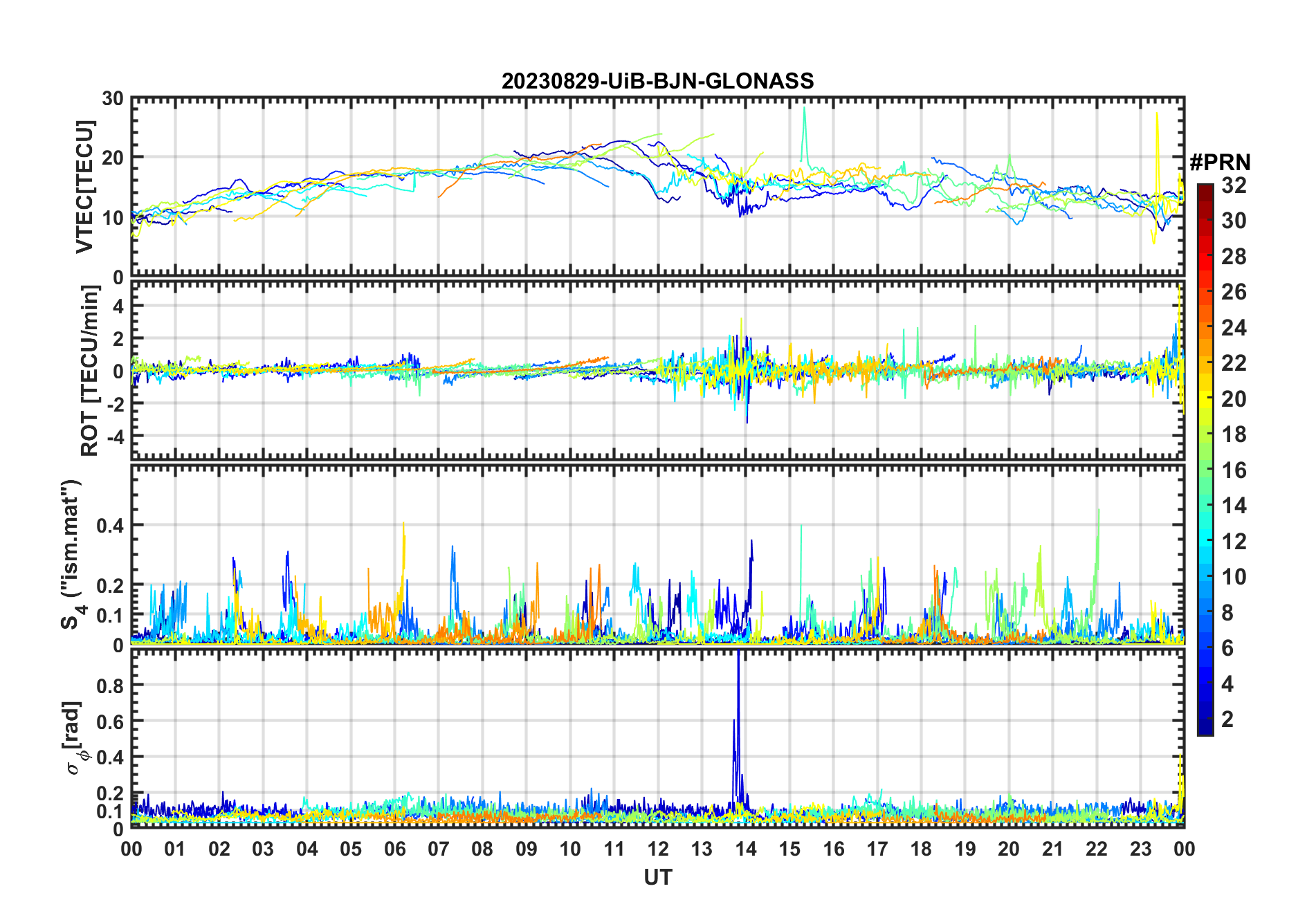The image size is (1316, 920).
Task: Select ROT axis tick label "-2"
Action: pos(115,403)
